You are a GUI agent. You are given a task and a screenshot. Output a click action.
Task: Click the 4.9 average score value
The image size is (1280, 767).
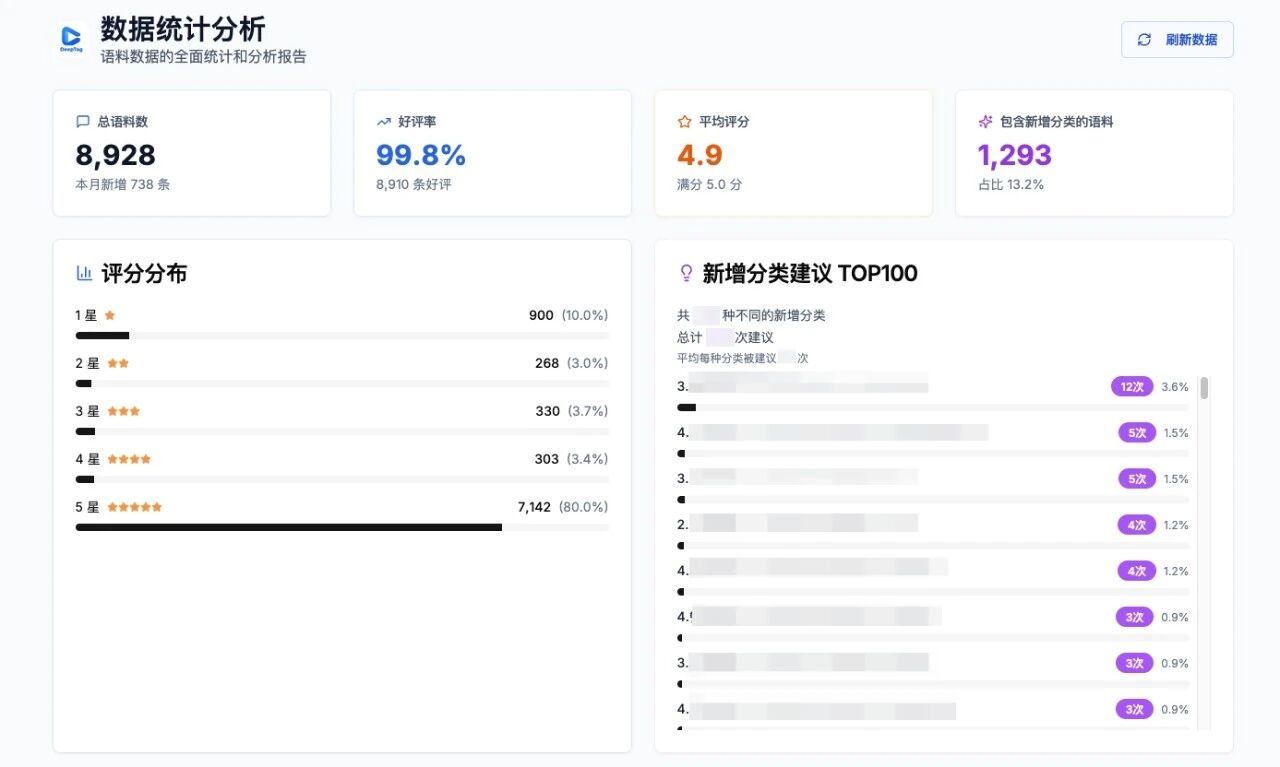tap(700, 155)
